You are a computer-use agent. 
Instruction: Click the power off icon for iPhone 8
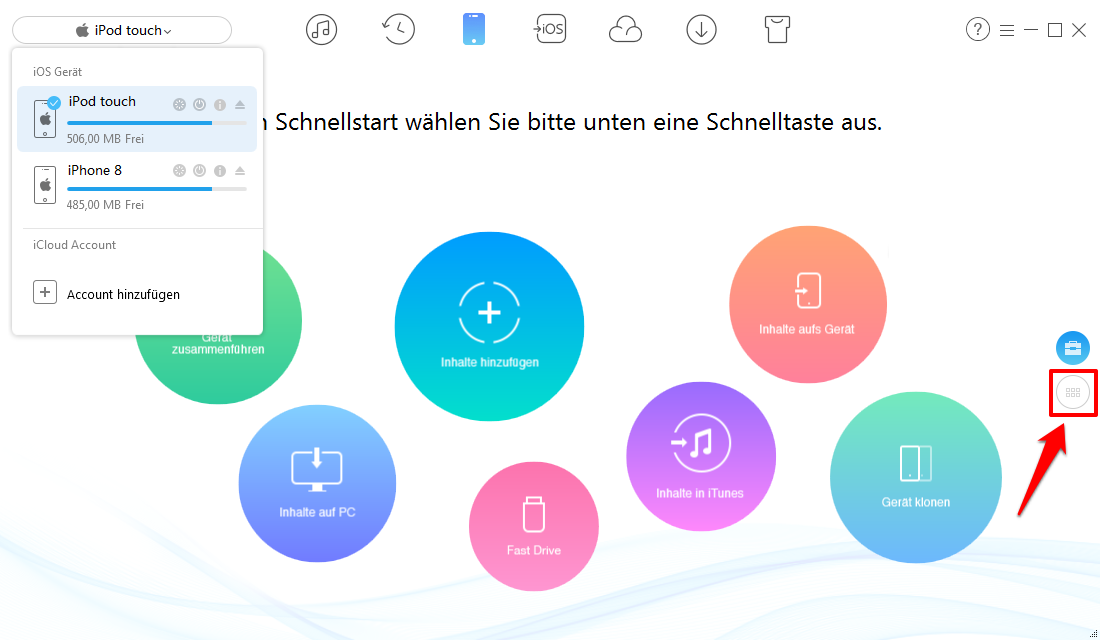[x=200, y=171]
